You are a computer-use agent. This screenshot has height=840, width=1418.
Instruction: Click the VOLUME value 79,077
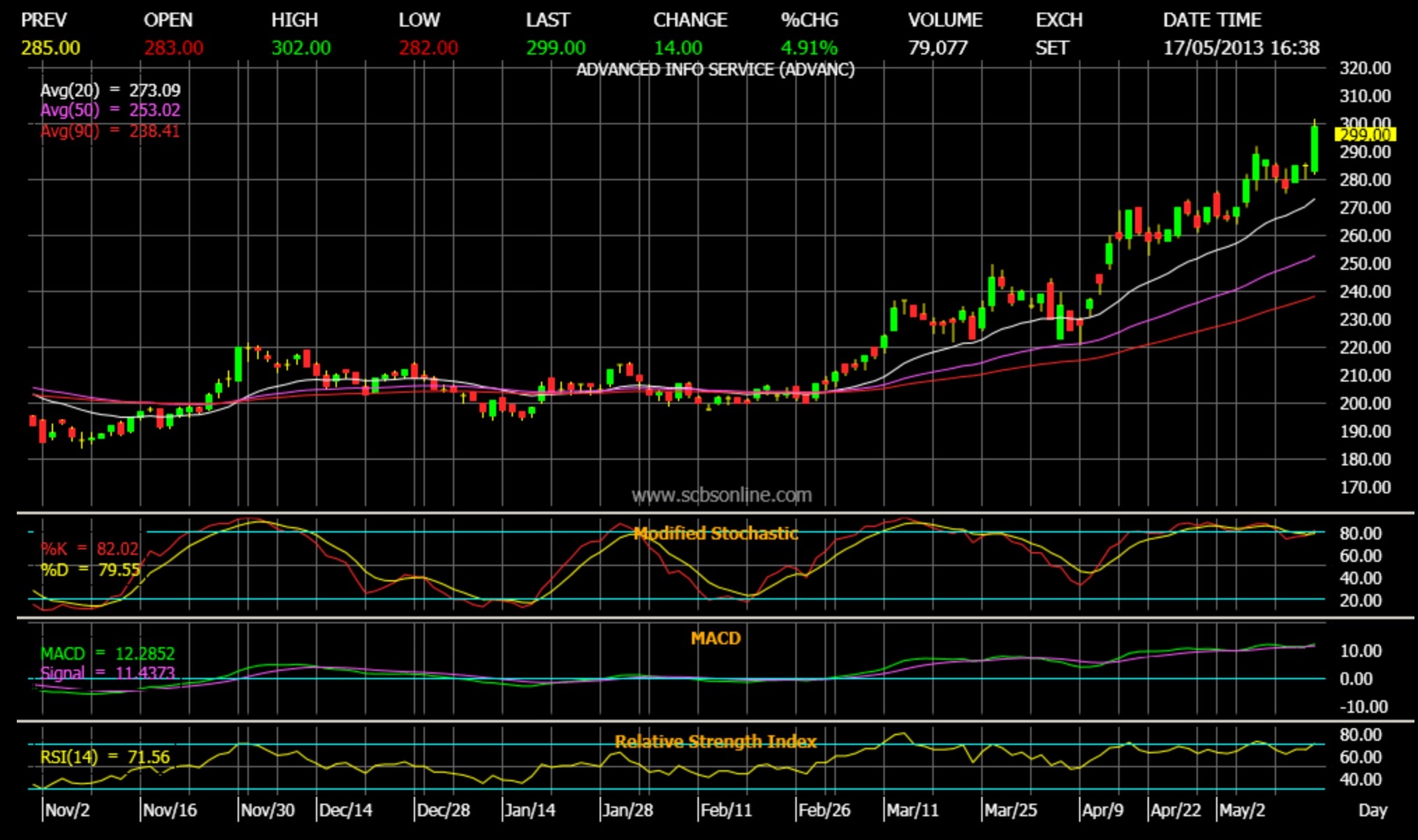click(938, 48)
